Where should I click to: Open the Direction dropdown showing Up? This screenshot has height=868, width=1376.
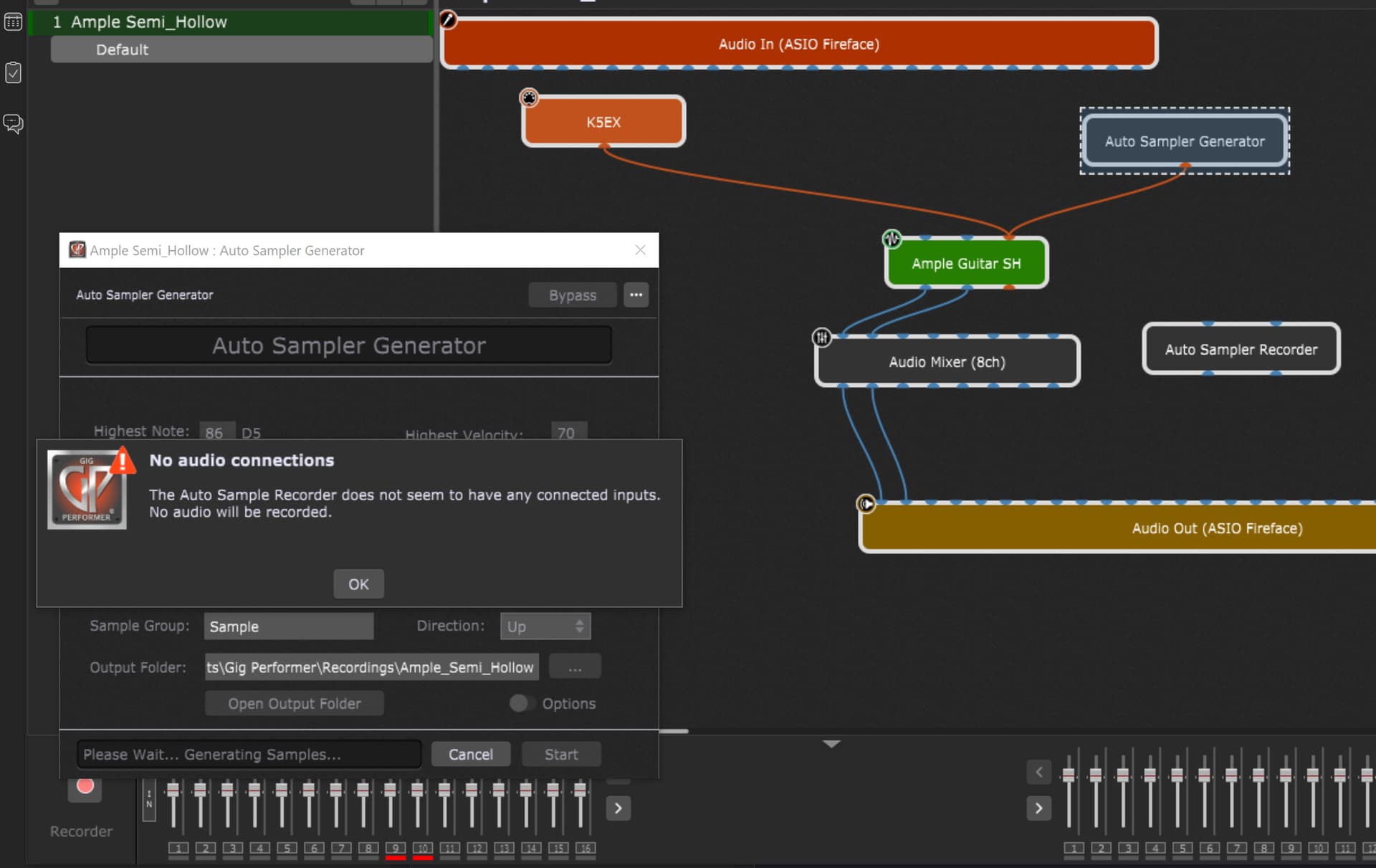[545, 626]
